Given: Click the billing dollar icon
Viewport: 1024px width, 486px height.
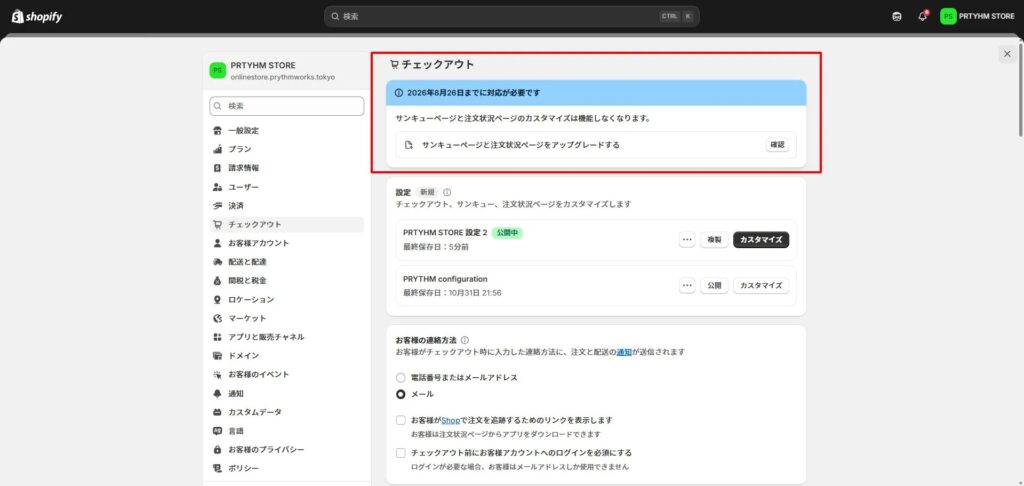Looking at the screenshot, I should [217, 168].
